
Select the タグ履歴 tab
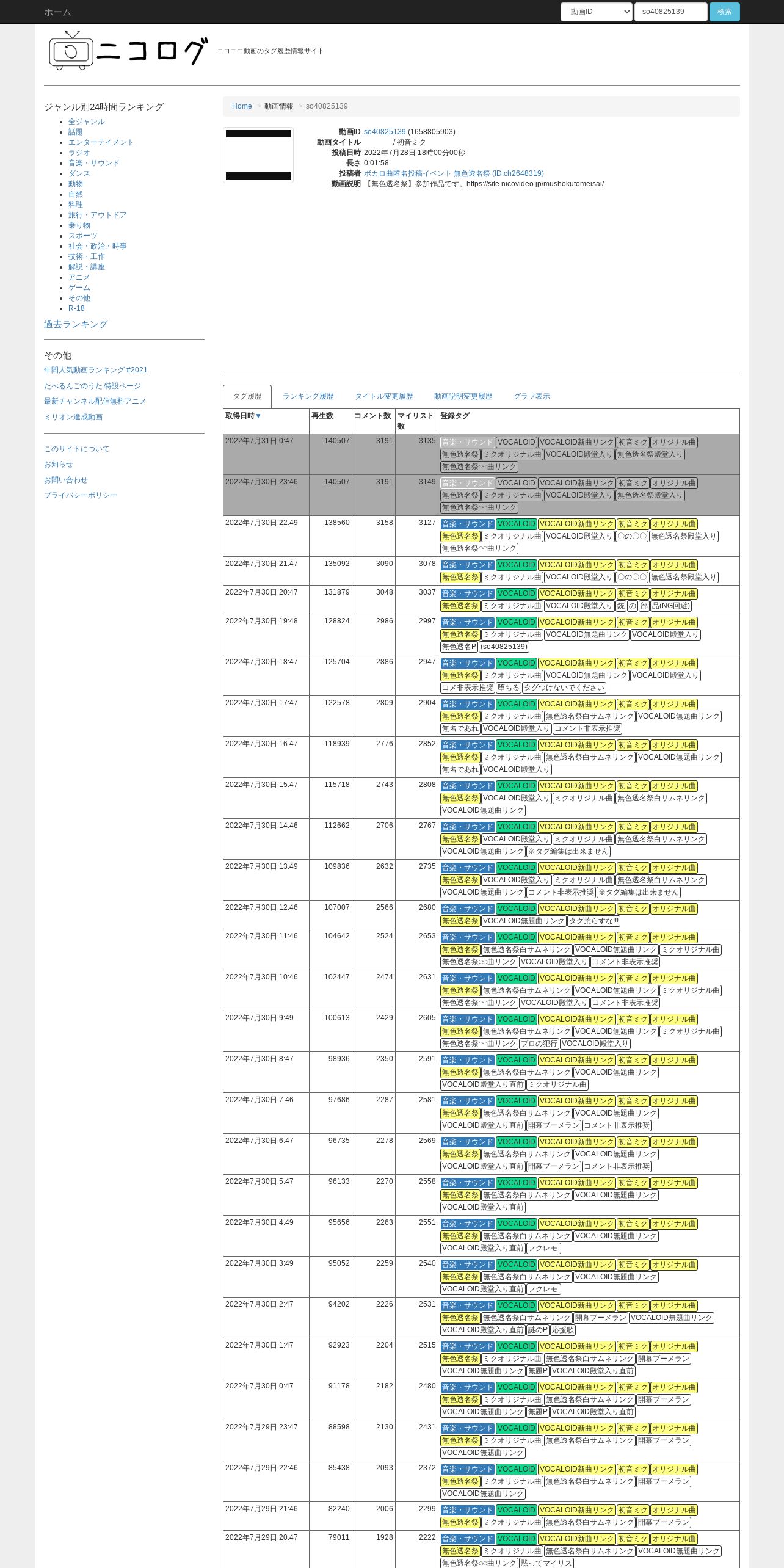pos(247,396)
